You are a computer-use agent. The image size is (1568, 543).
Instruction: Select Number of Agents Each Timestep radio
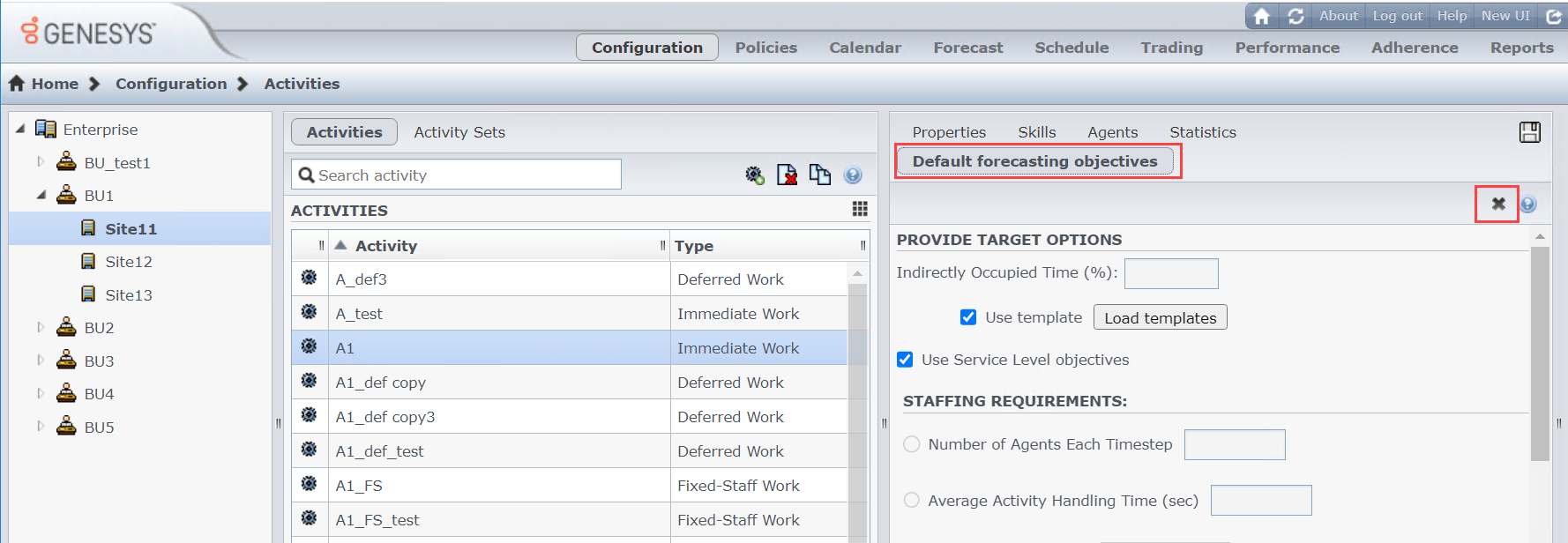(x=912, y=444)
